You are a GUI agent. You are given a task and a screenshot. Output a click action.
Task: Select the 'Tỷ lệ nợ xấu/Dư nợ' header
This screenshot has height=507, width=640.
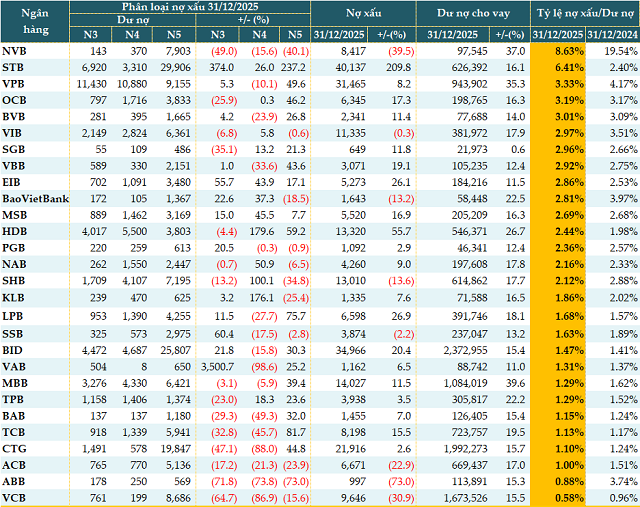(582, 14)
